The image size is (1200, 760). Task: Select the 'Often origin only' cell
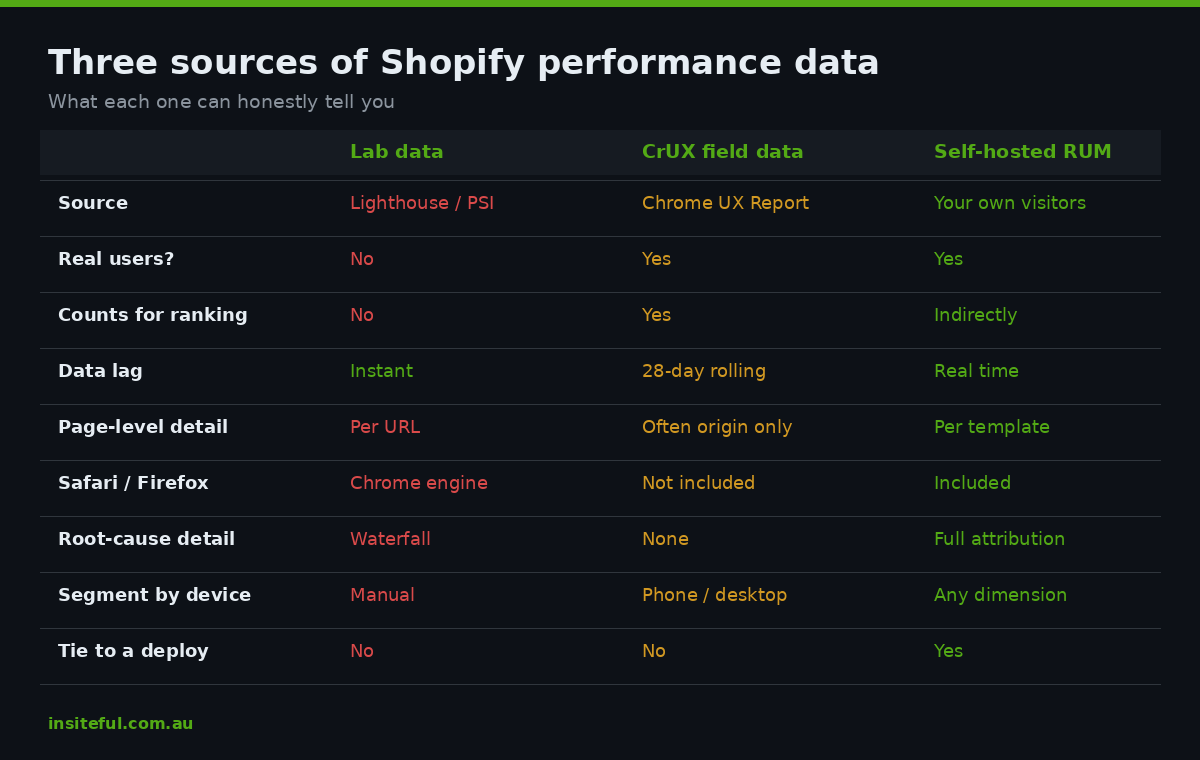point(717,428)
